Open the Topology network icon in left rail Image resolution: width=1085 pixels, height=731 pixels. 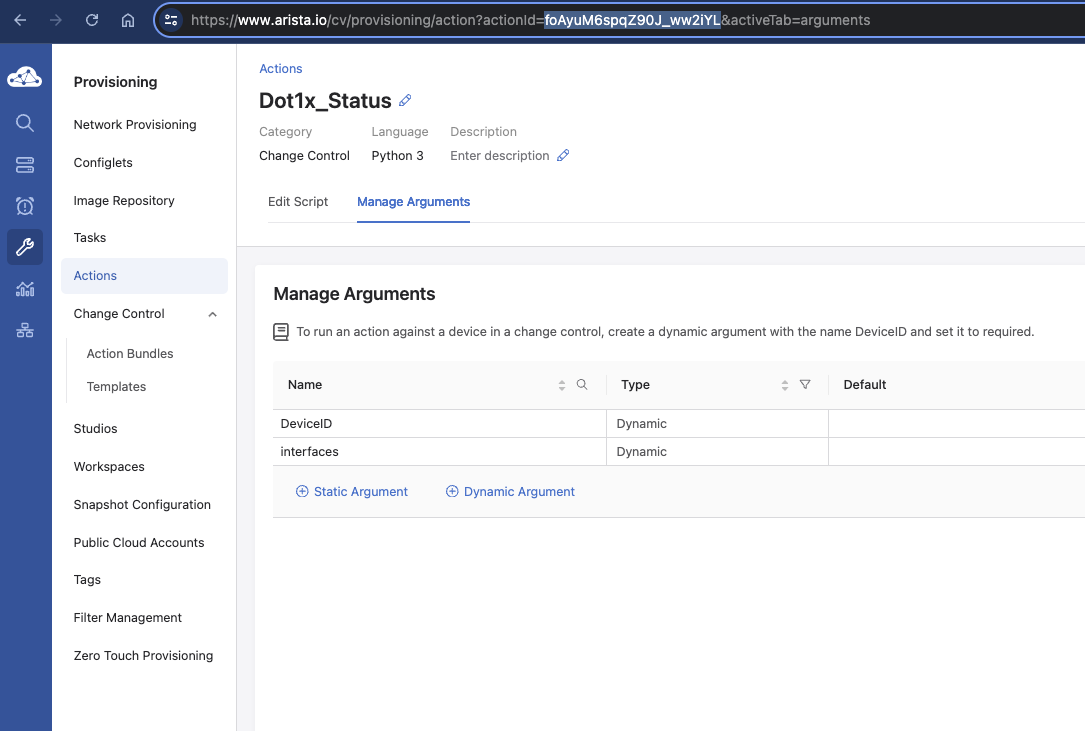[25, 330]
